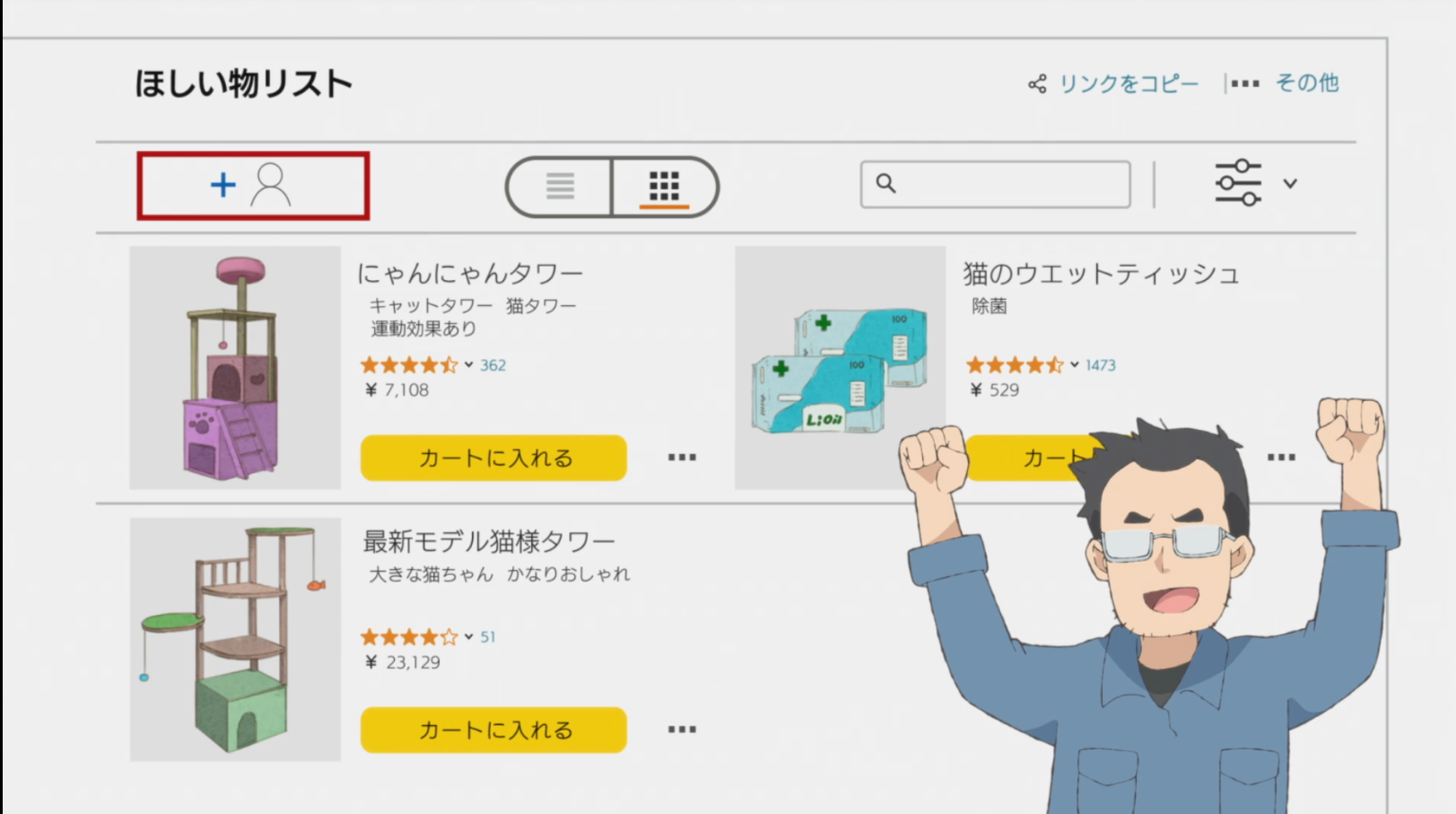
Task: Expand rating dropdown for 猫のウエットティッシュ
Action: (x=1074, y=365)
